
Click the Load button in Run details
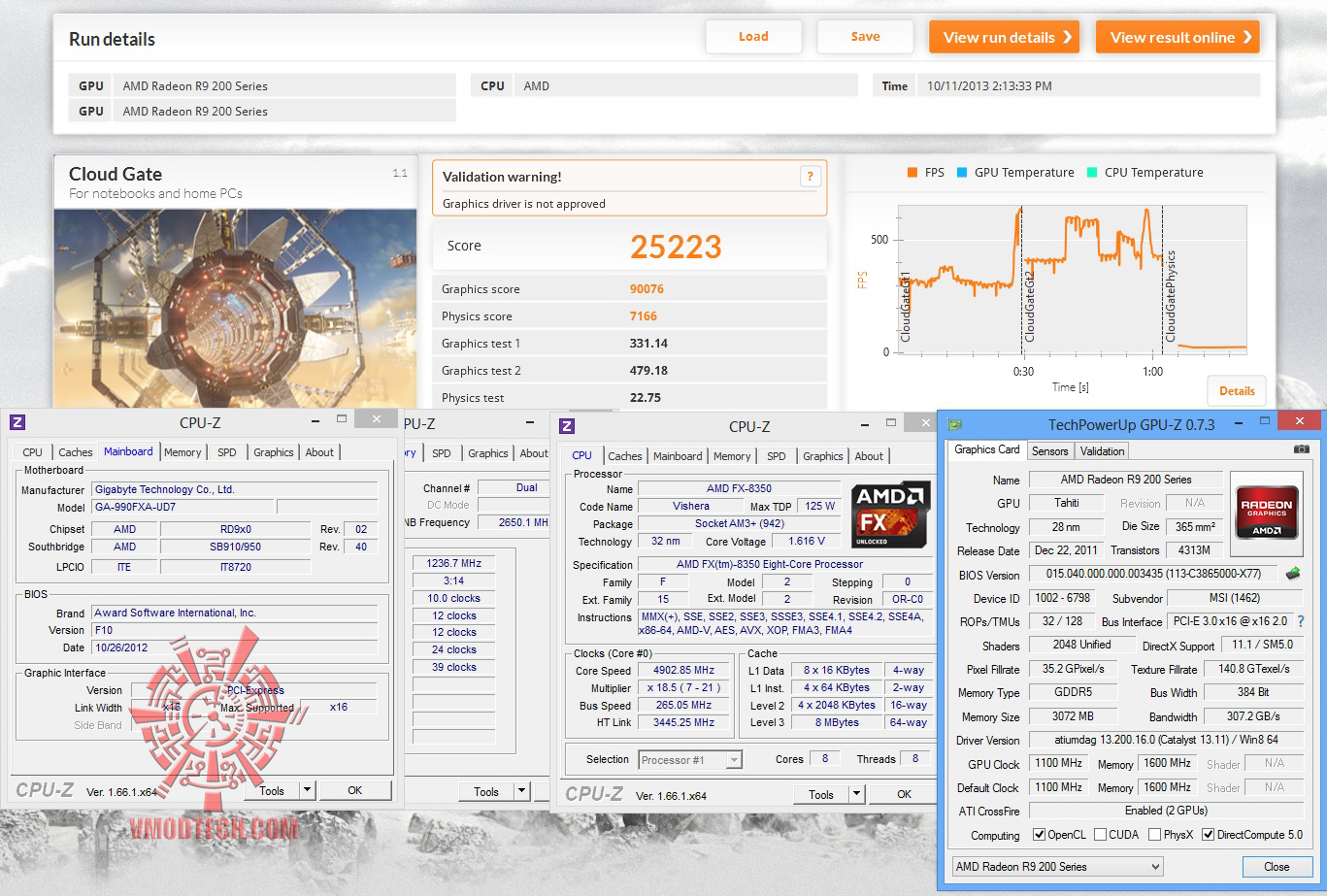(x=753, y=37)
